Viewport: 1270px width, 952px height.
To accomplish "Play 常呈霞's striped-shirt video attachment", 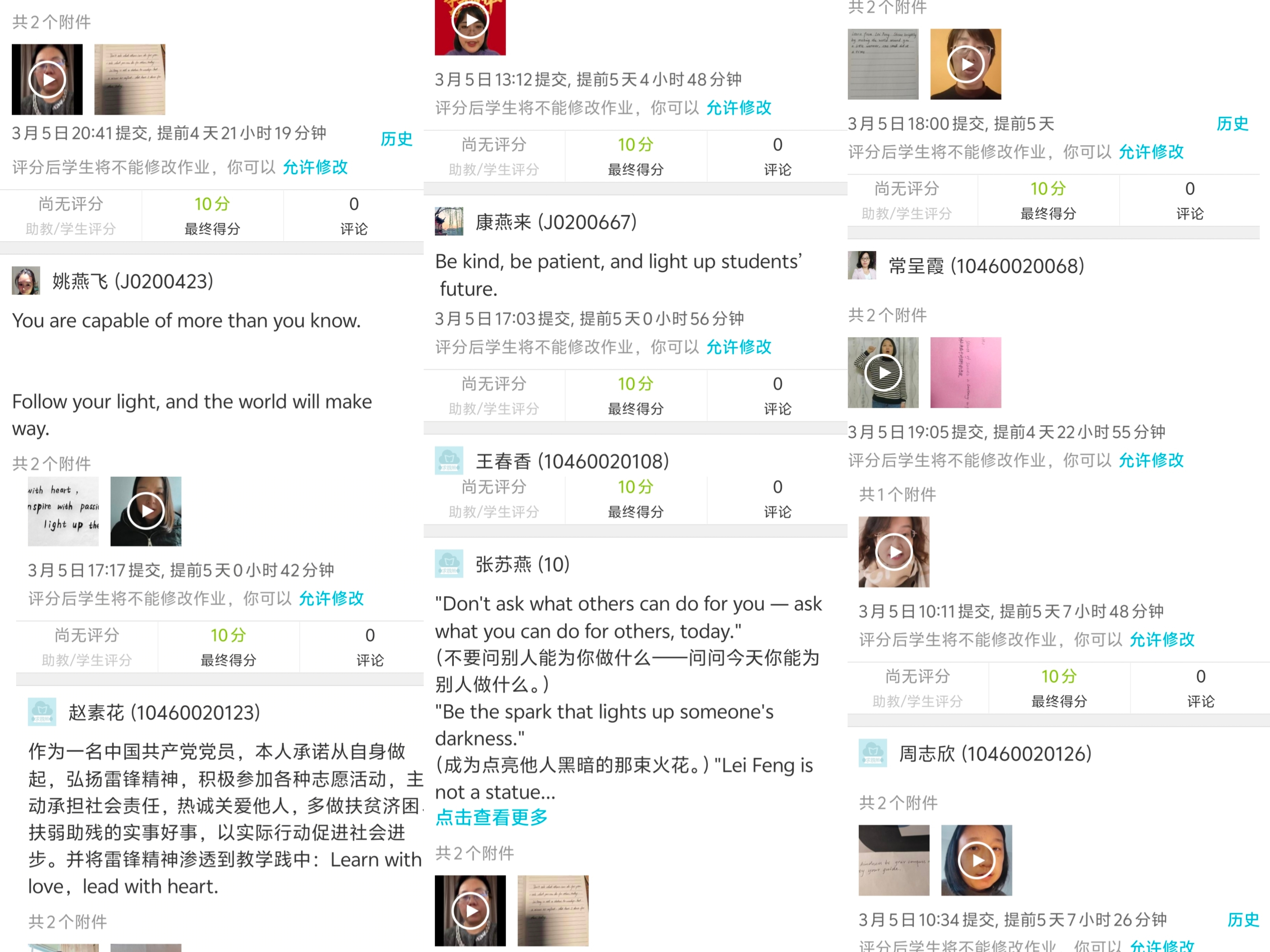I will pos(883,372).
